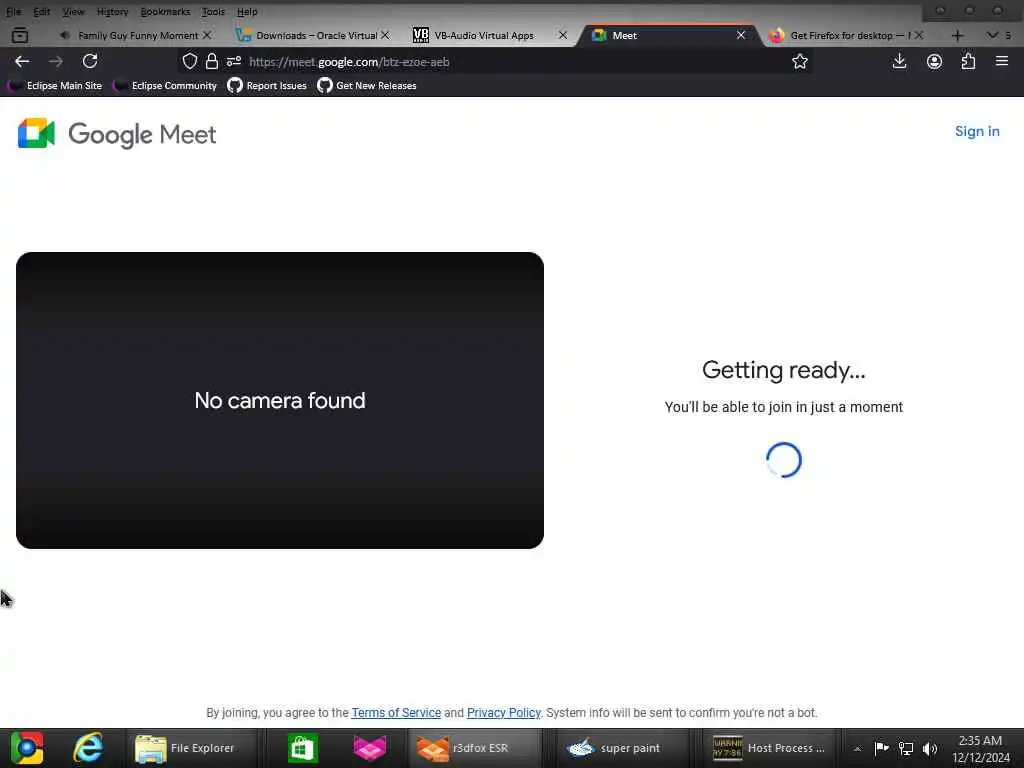
Task: Open Eclipse Community bookmark
Action: pos(165,86)
